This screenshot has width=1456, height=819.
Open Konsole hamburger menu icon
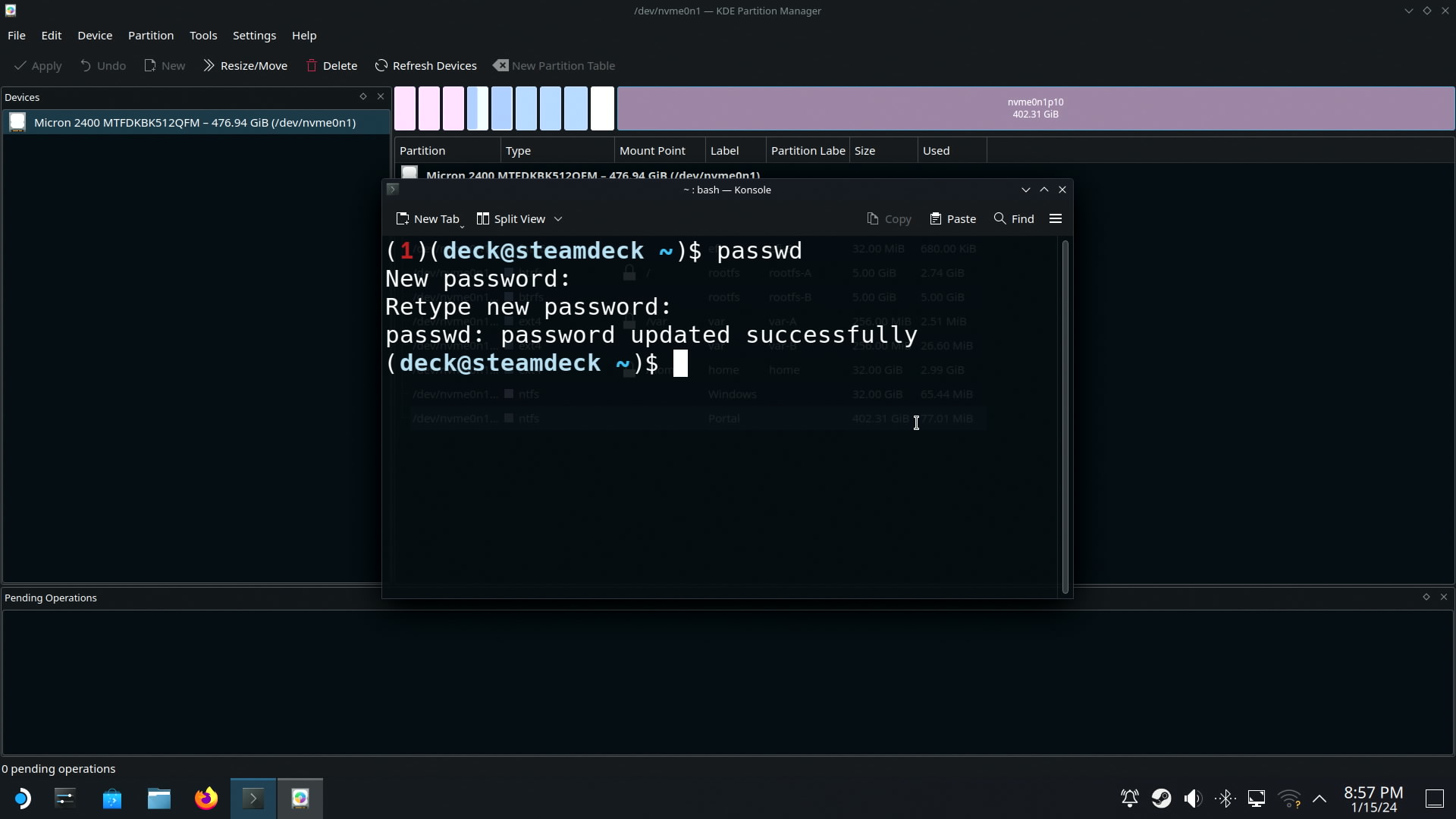click(x=1055, y=218)
